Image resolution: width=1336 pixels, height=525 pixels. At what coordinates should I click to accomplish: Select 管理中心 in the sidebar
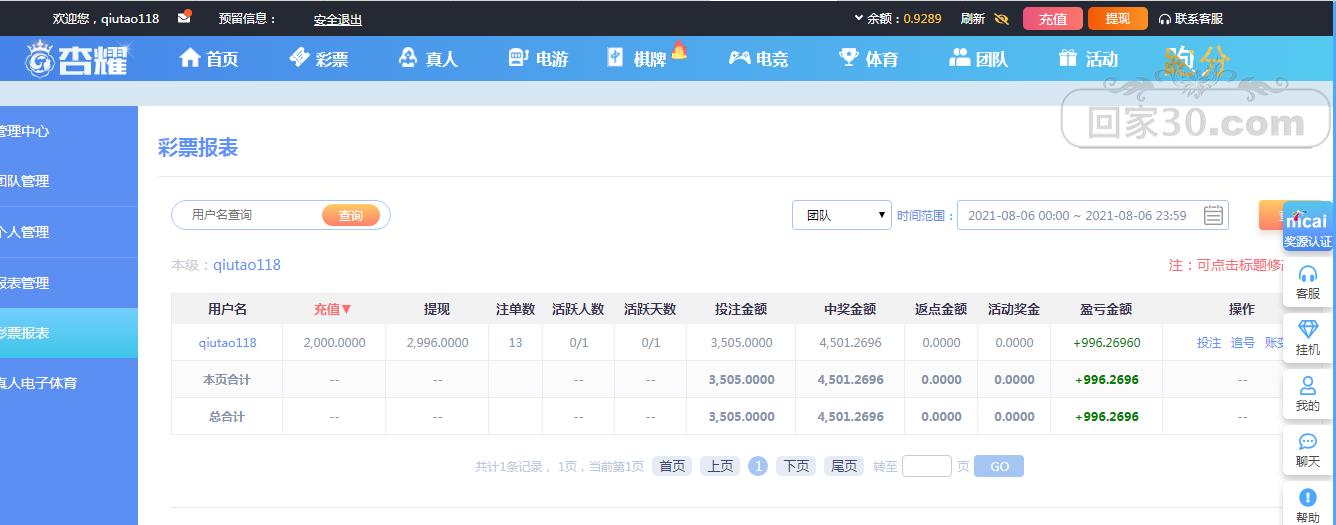pos(69,131)
